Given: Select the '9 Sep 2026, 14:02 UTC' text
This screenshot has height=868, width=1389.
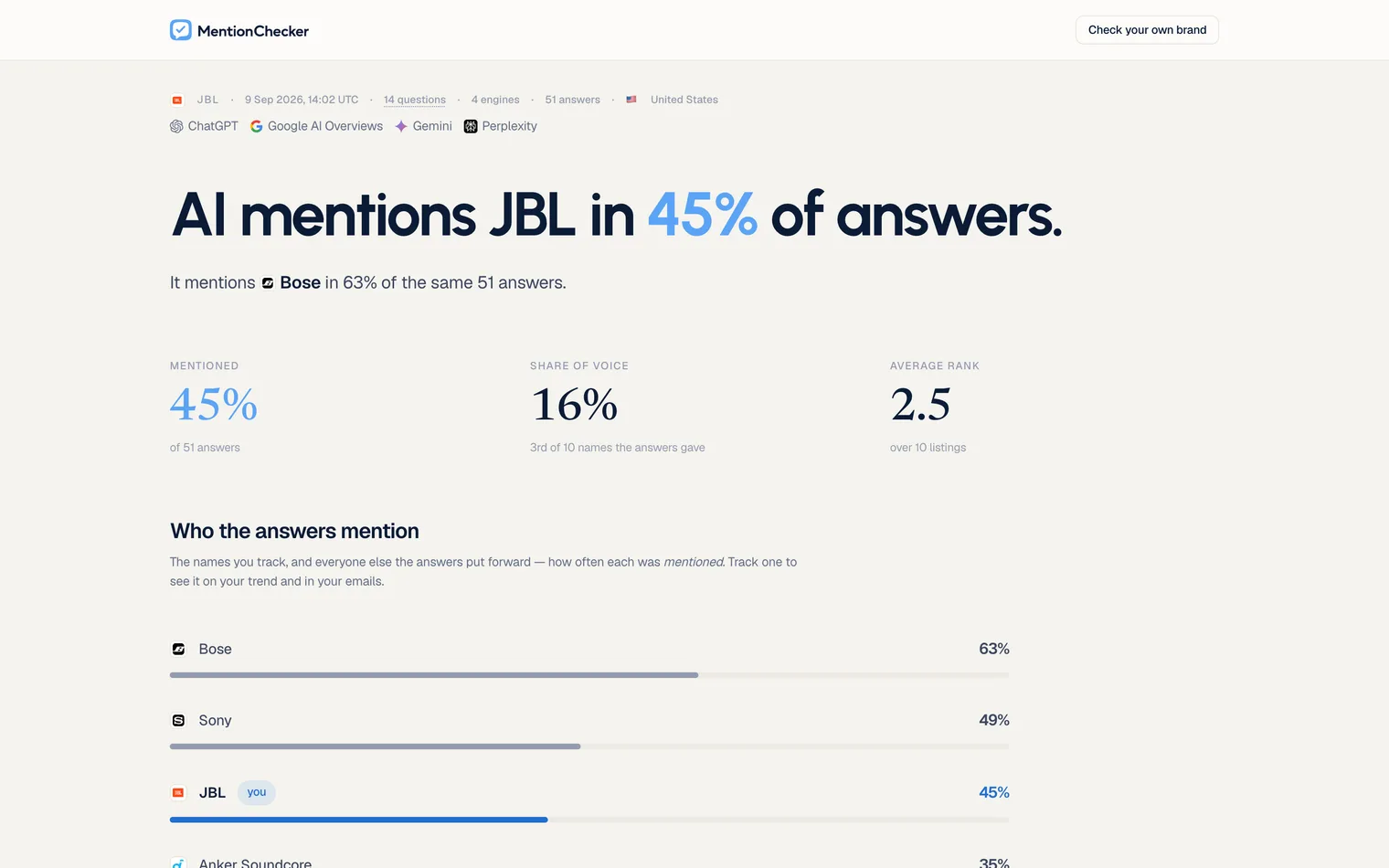Looking at the screenshot, I should [x=302, y=100].
